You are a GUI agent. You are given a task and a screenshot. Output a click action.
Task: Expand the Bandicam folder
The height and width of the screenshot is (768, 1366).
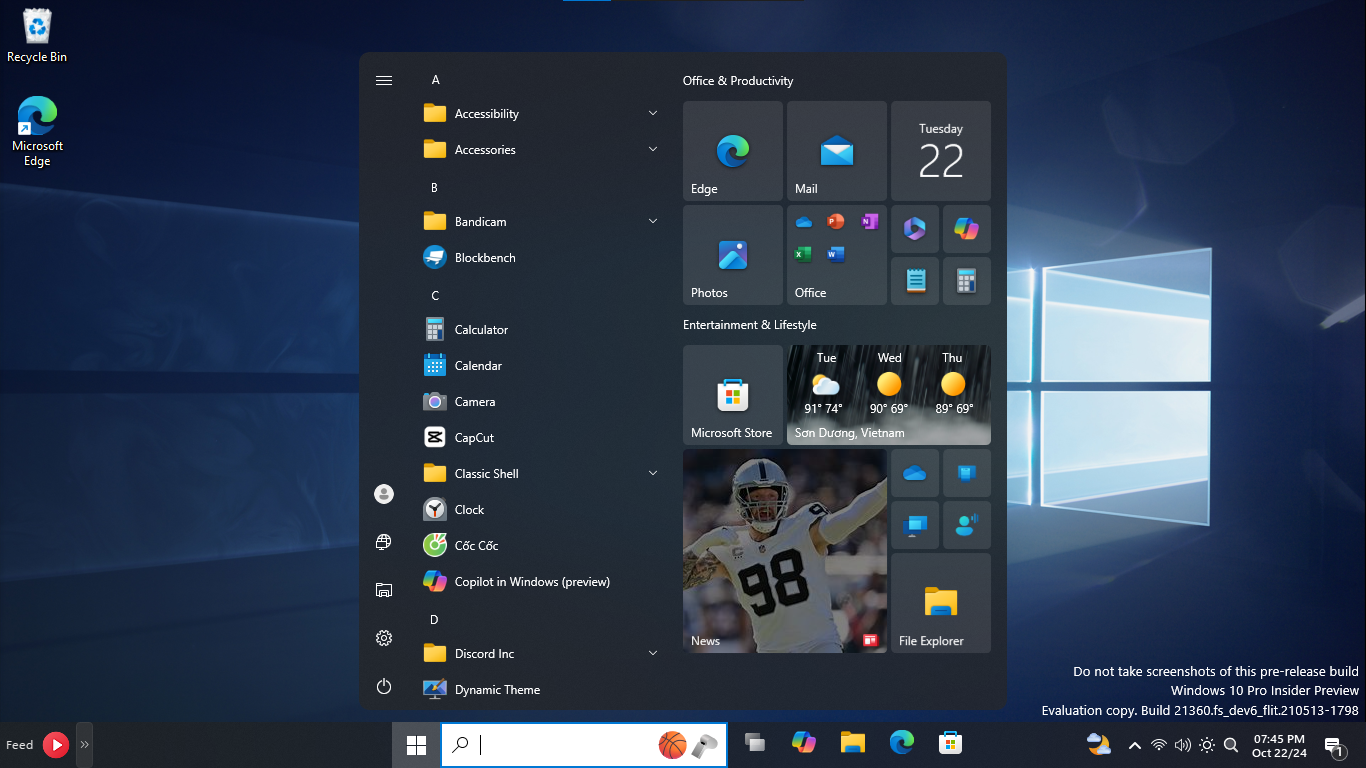click(x=542, y=221)
